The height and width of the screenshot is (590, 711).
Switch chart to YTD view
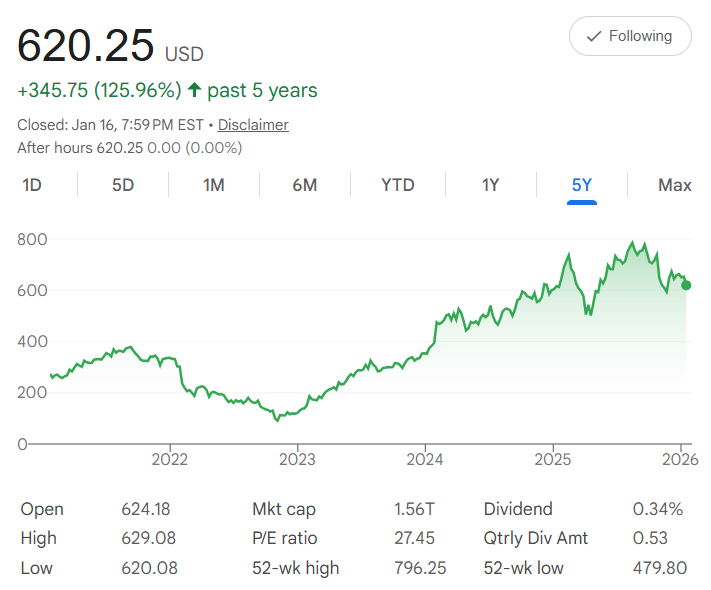coord(397,185)
